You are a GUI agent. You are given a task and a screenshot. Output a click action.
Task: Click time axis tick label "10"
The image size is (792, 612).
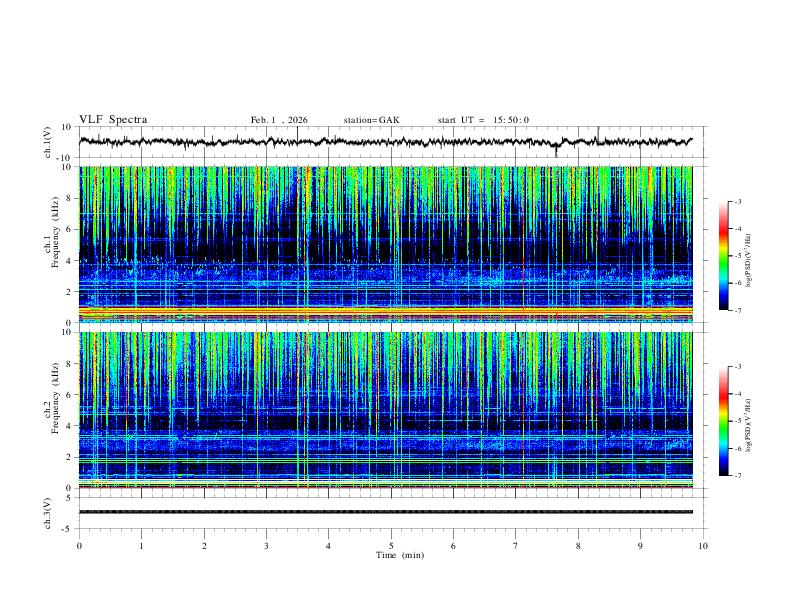(x=703, y=546)
